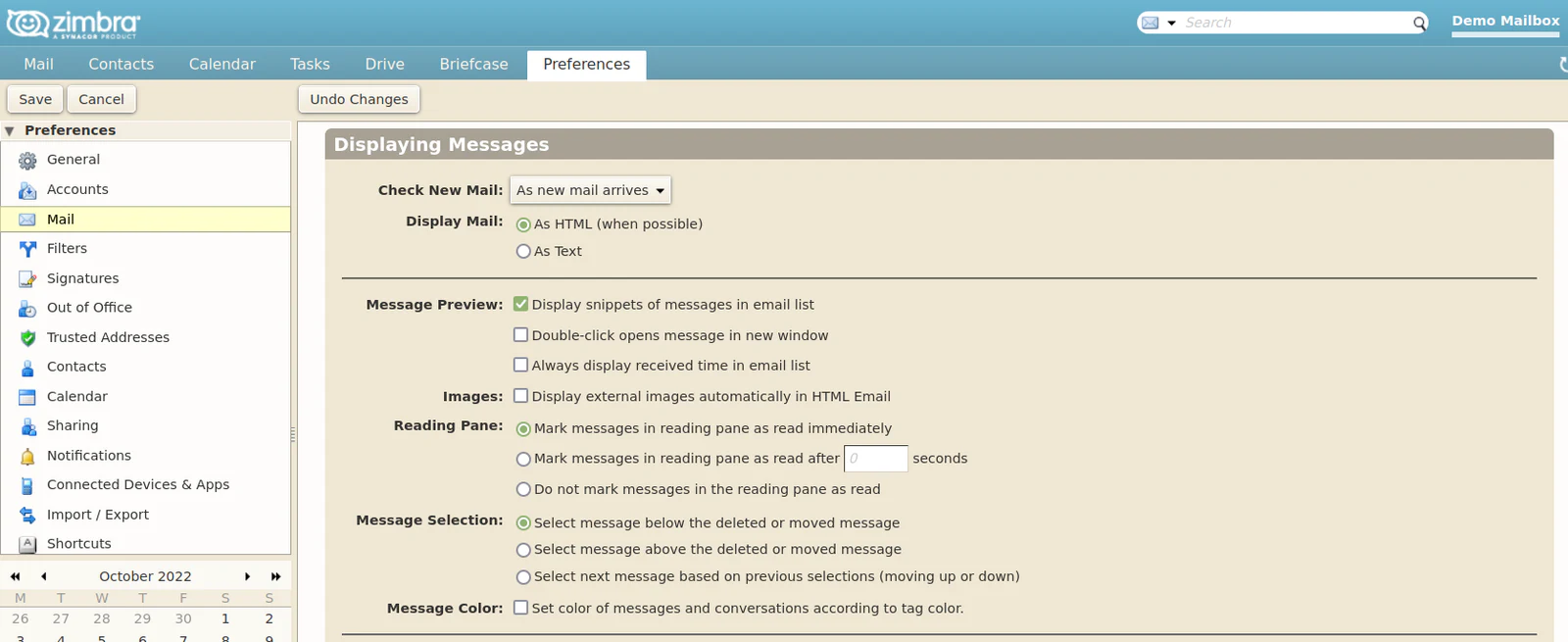Screen dimensions: 1568x642
Task: Open the Check New Mail dropdown
Action: coord(590,190)
